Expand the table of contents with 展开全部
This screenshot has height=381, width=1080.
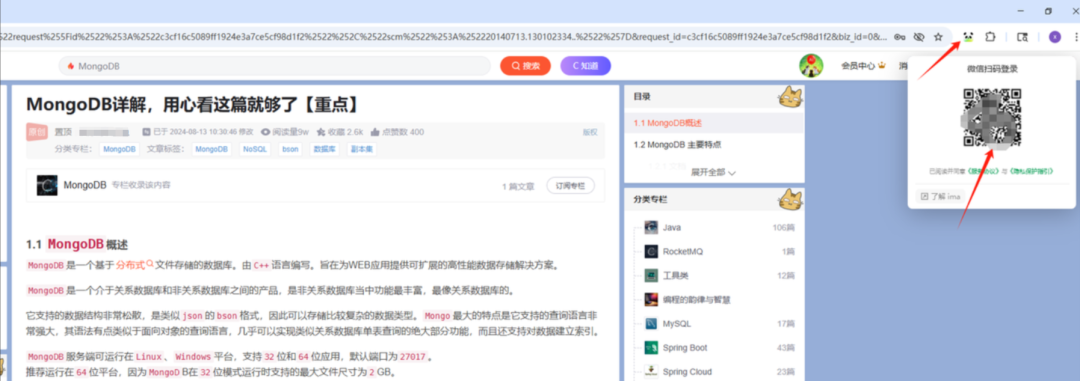click(713, 173)
